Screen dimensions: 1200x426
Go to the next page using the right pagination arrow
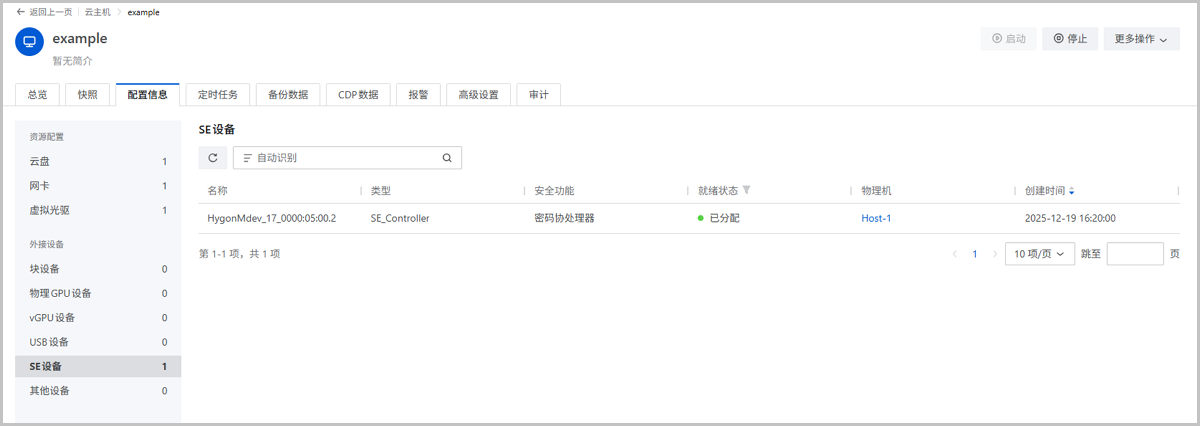pos(994,254)
